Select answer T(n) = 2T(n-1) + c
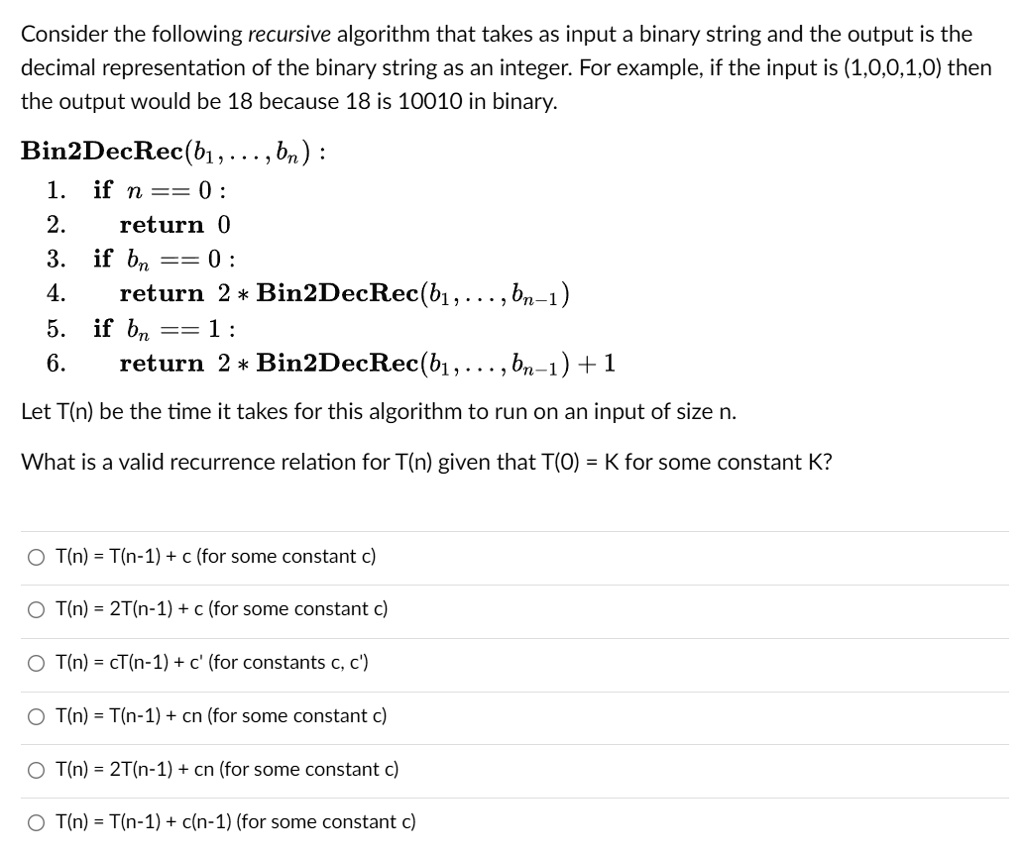The image size is (1024, 856). point(36,609)
